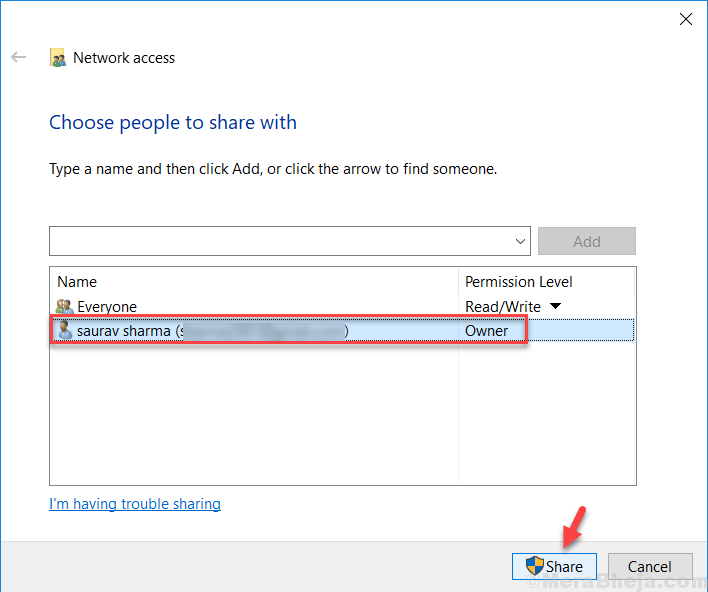Image resolution: width=708 pixels, height=592 pixels.
Task: Click the Everyone group icon
Action: tap(65, 307)
